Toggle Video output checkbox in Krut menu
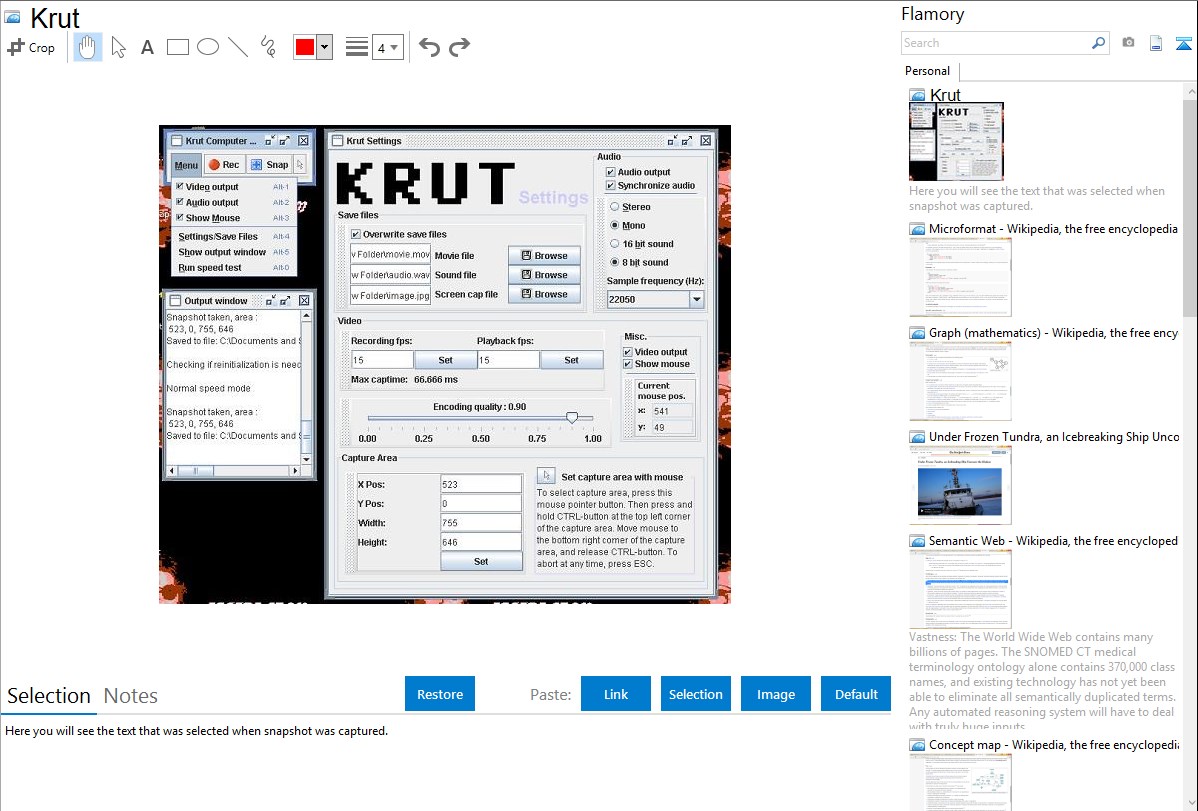The height and width of the screenshot is (811, 1198). pos(180,186)
